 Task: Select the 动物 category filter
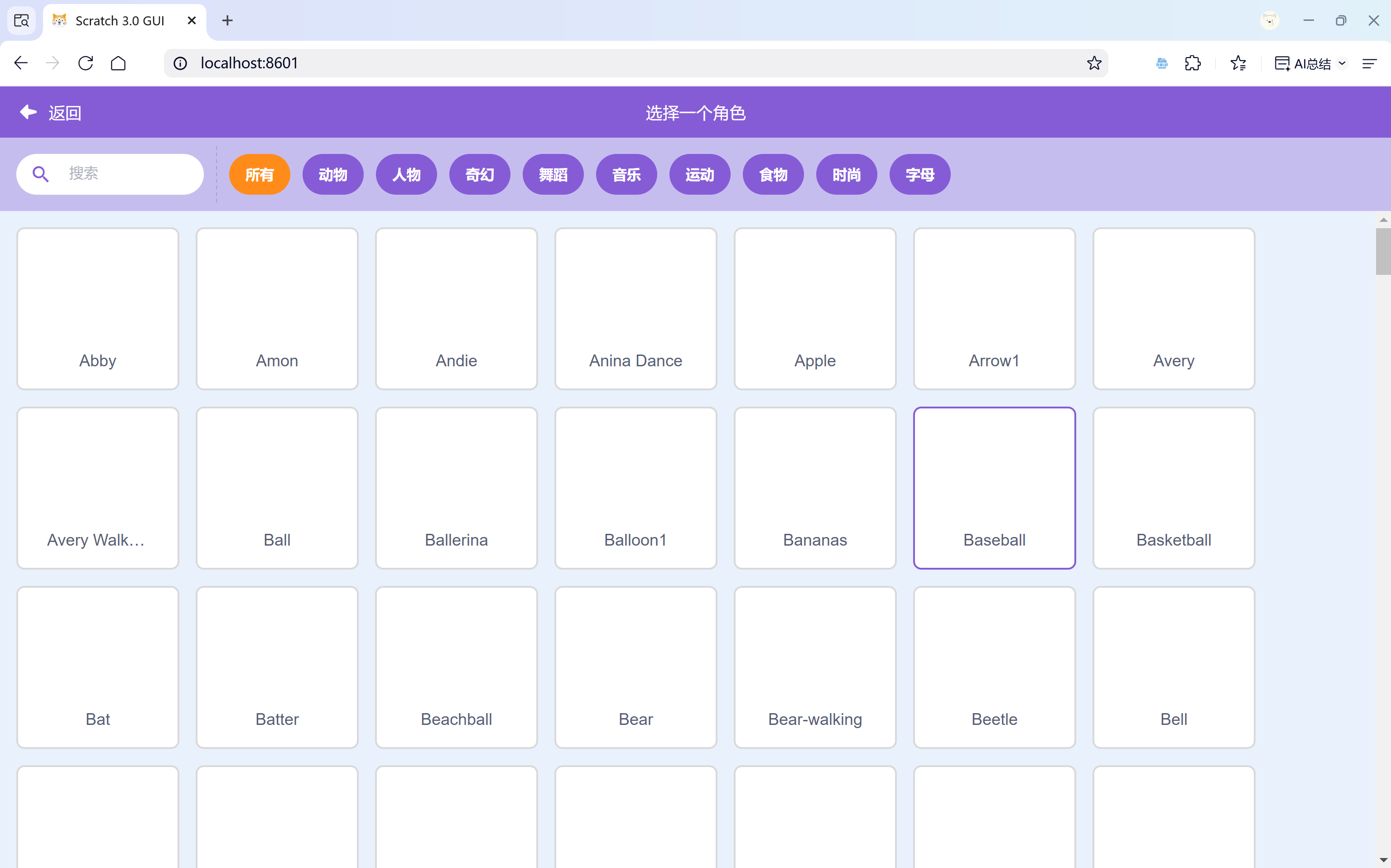point(332,174)
